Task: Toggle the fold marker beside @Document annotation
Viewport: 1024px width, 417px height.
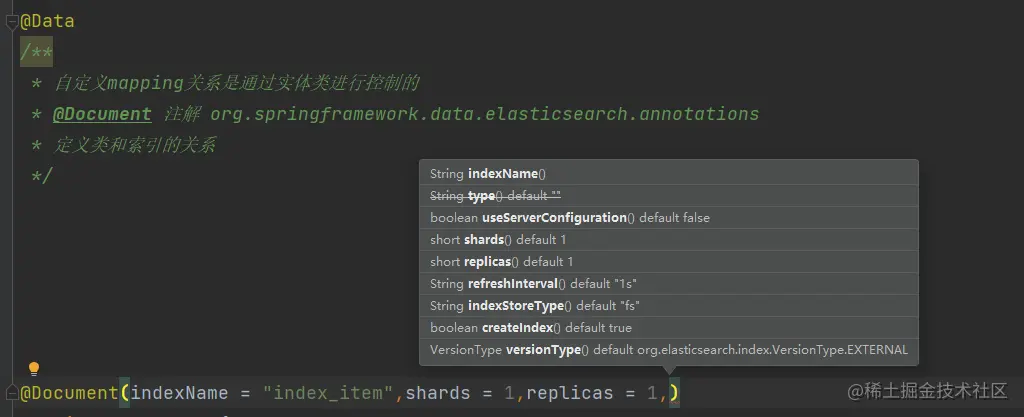Action: (11, 393)
